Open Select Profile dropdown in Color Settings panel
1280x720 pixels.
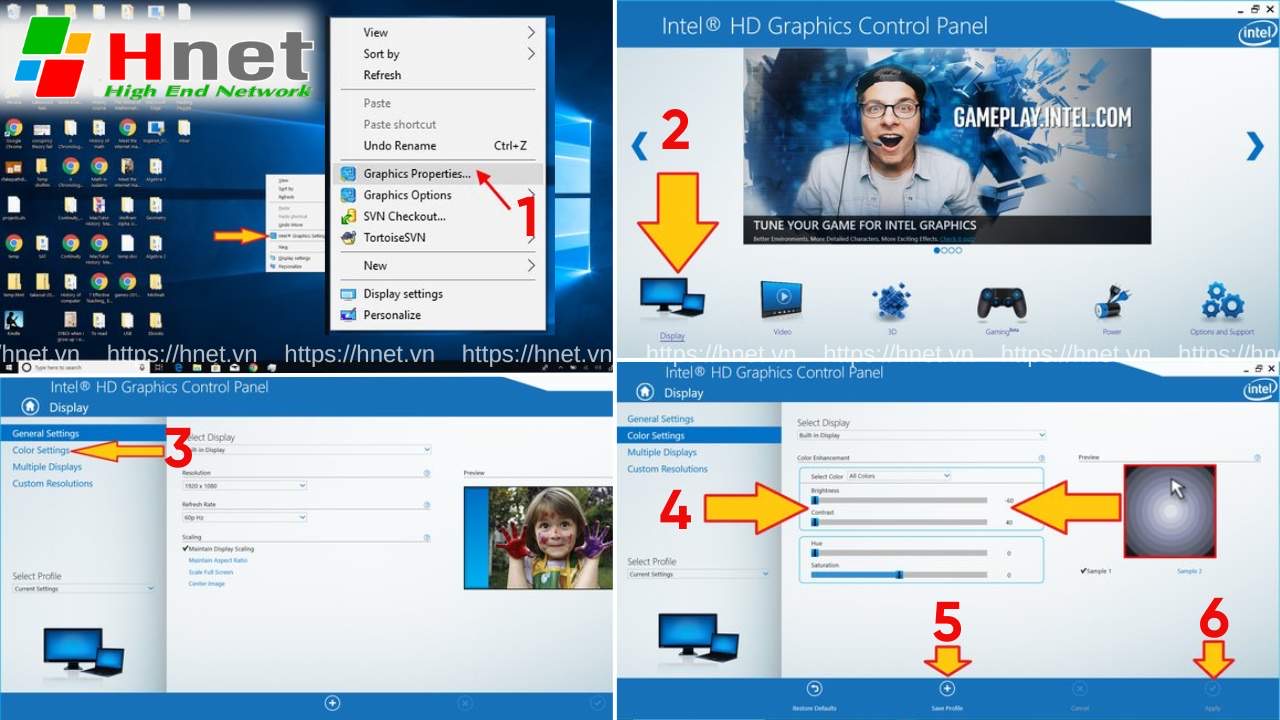pos(698,574)
